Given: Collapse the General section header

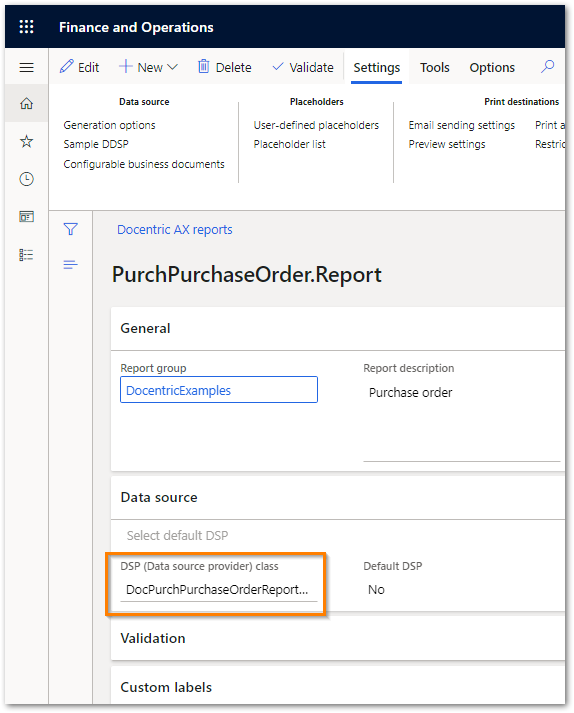Looking at the screenshot, I should pyautogui.click(x=337, y=328).
